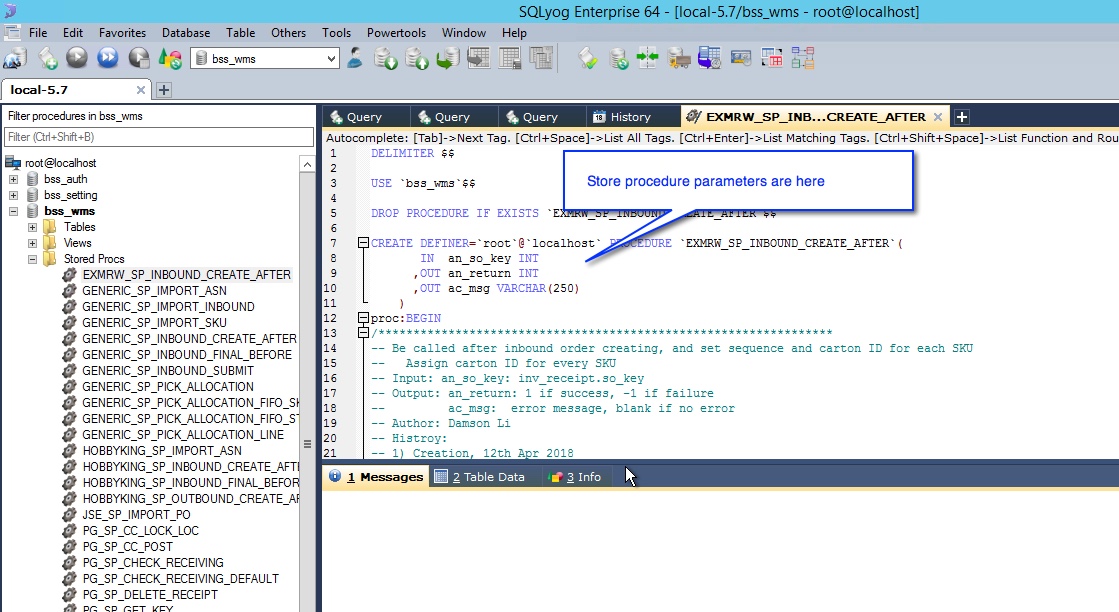Screen dimensions: 1119x612
Task: Click the Query Builder toolbar icon
Action: point(771,58)
